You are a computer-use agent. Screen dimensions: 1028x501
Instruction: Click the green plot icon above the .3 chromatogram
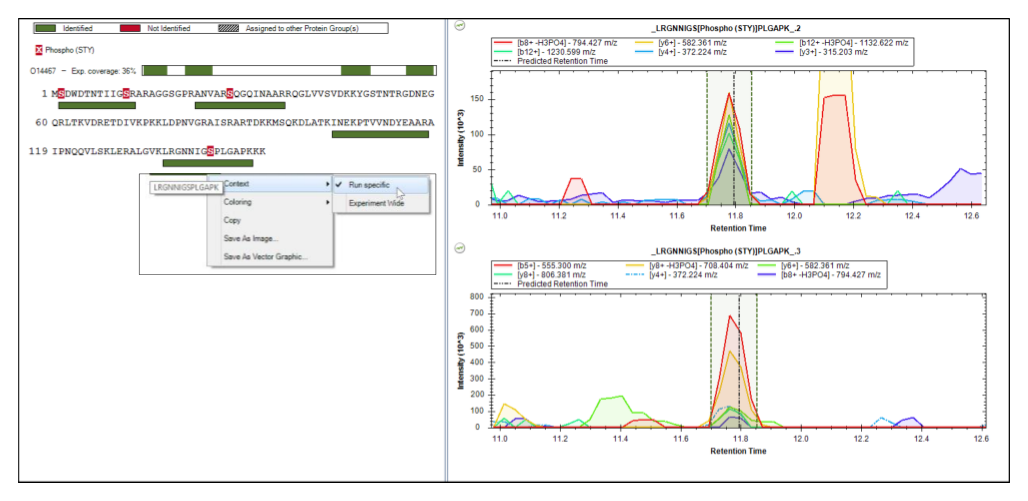[x=460, y=249]
